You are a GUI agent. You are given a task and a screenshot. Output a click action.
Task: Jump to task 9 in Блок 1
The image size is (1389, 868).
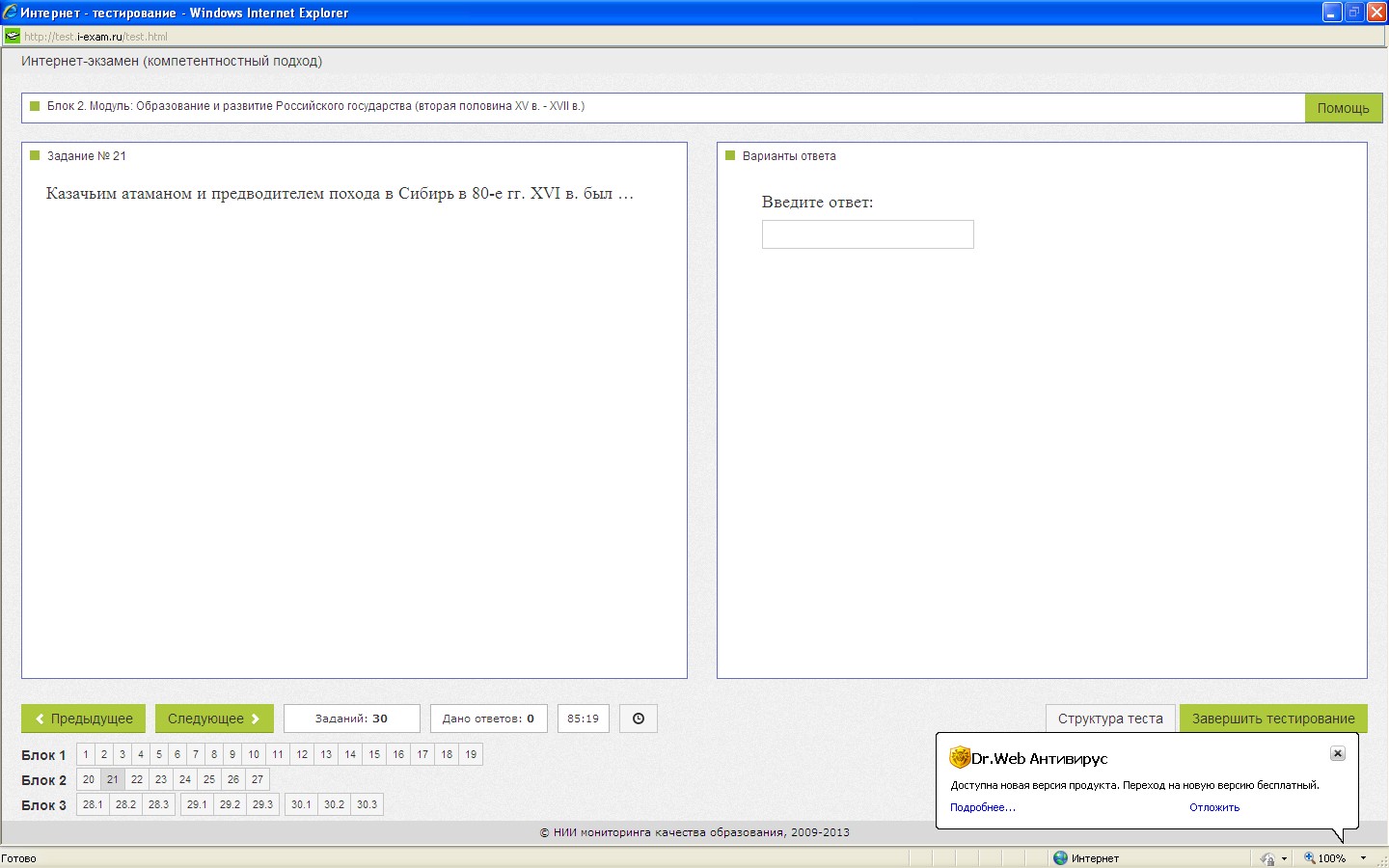[232, 754]
